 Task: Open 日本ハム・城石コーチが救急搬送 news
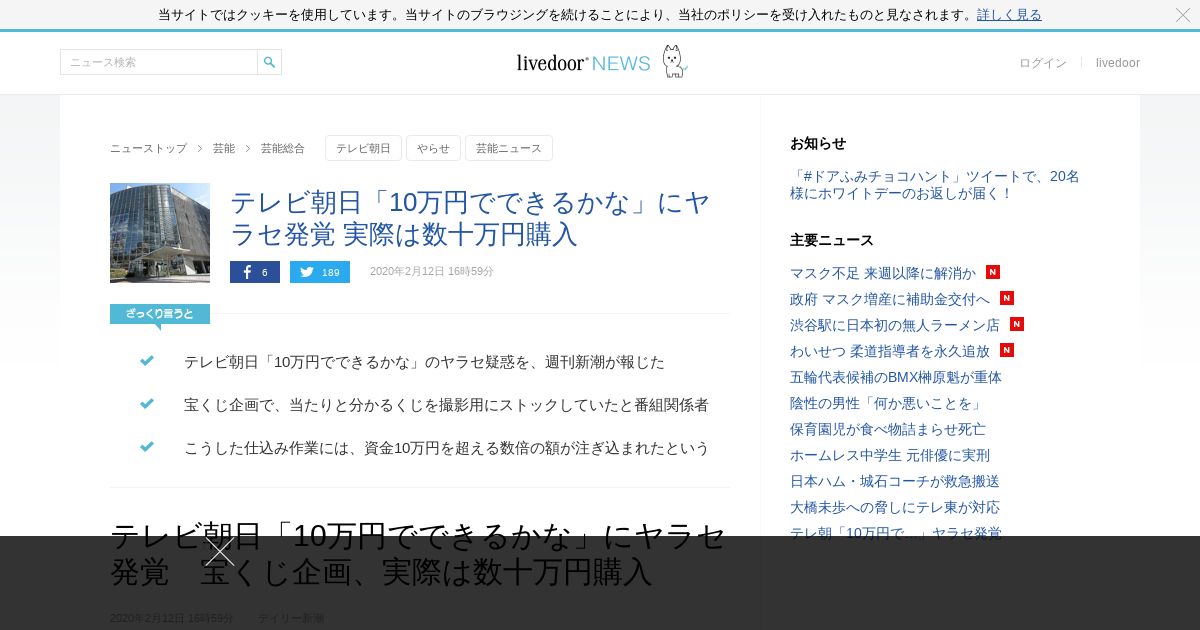(895, 481)
